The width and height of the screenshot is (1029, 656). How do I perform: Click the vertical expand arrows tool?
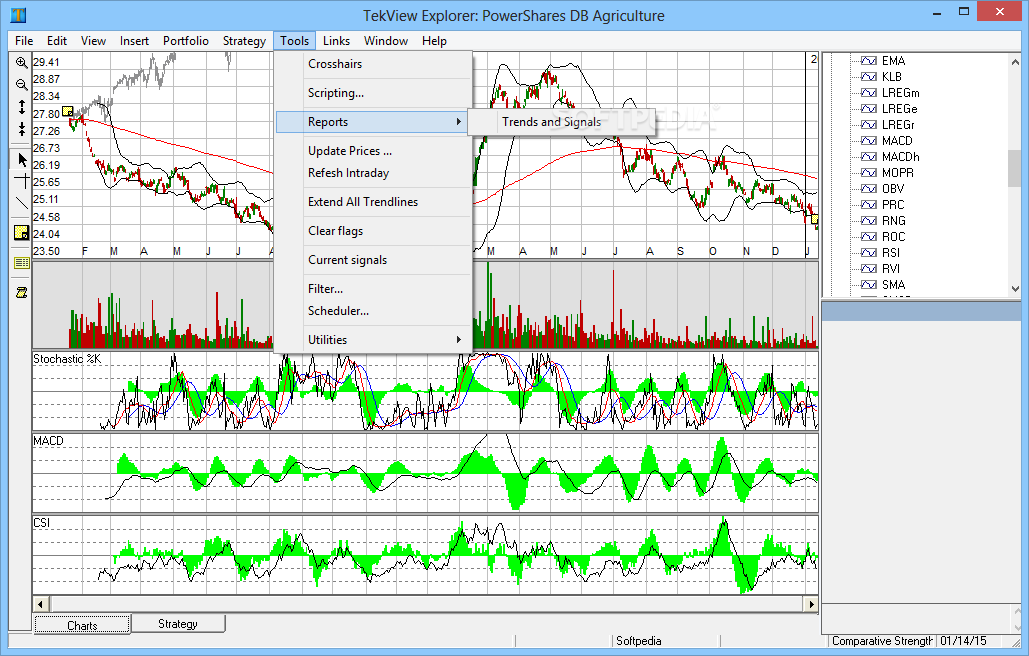[x=22, y=107]
